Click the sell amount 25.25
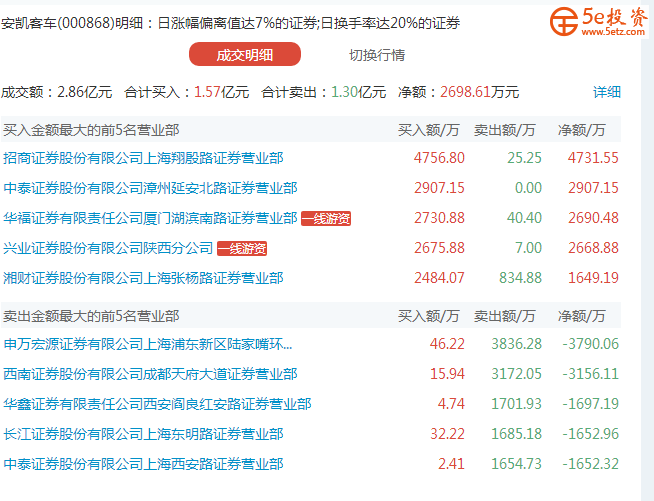Image resolution: width=654 pixels, height=501 pixels. (524, 158)
